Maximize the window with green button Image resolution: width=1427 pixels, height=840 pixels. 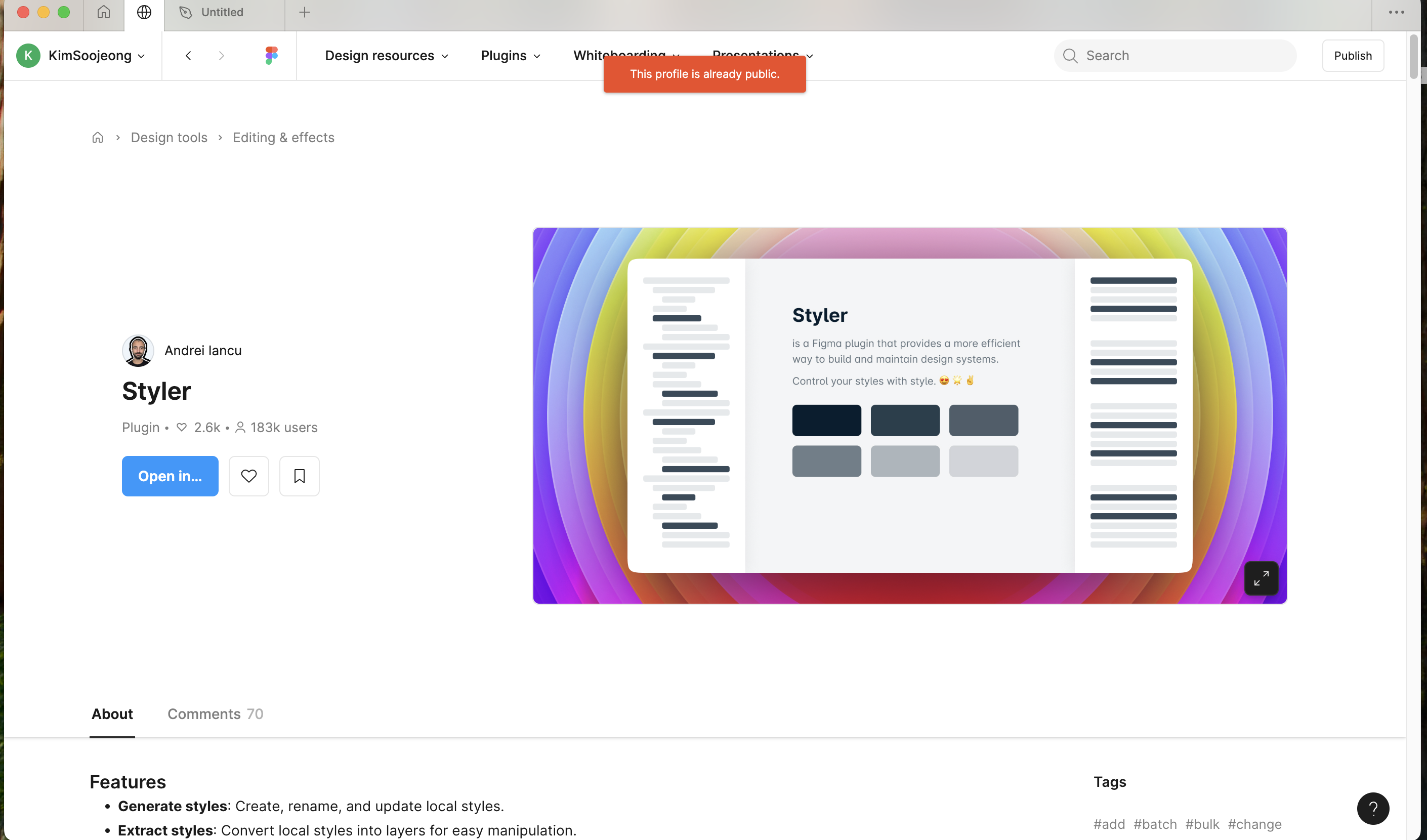tap(64, 12)
